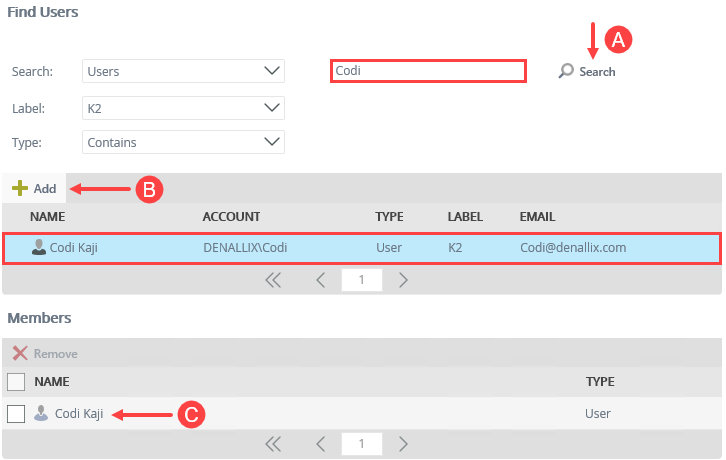This screenshot has width=726, height=460.
Task: Click the magnifier Search icon
Action: pyautogui.click(x=567, y=71)
